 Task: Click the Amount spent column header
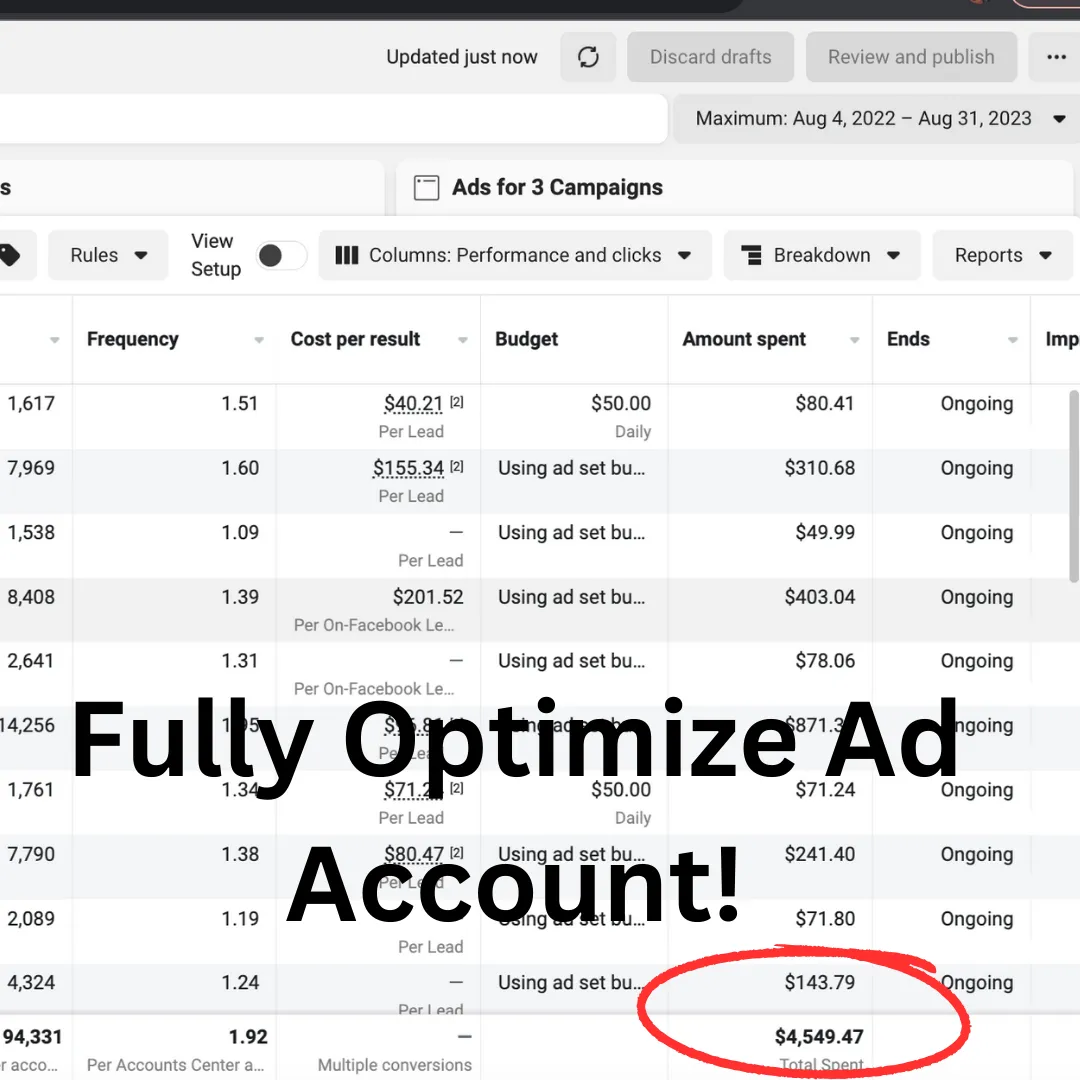coord(744,339)
